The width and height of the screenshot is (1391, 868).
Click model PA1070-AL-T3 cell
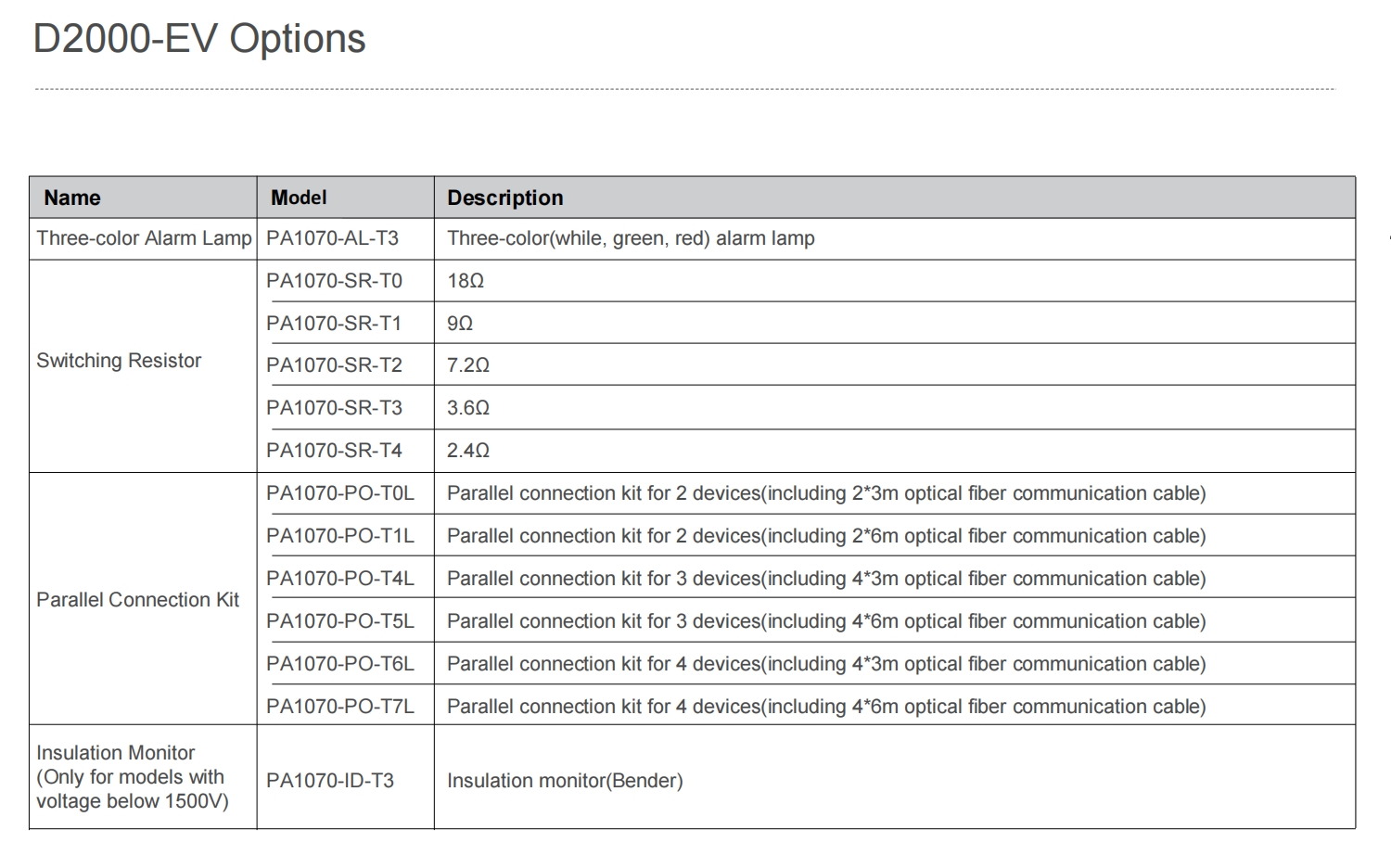click(x=332, y=238)
